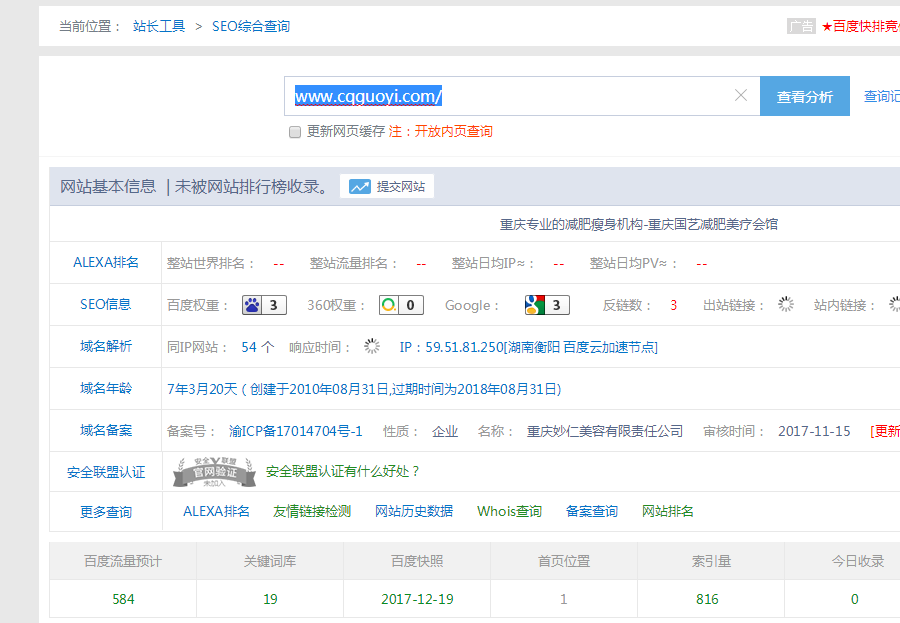Viewport: 900px width, 623px height.
Task: Open the 渝ICP备17014704号-1 record link
Action: point(296,431)
